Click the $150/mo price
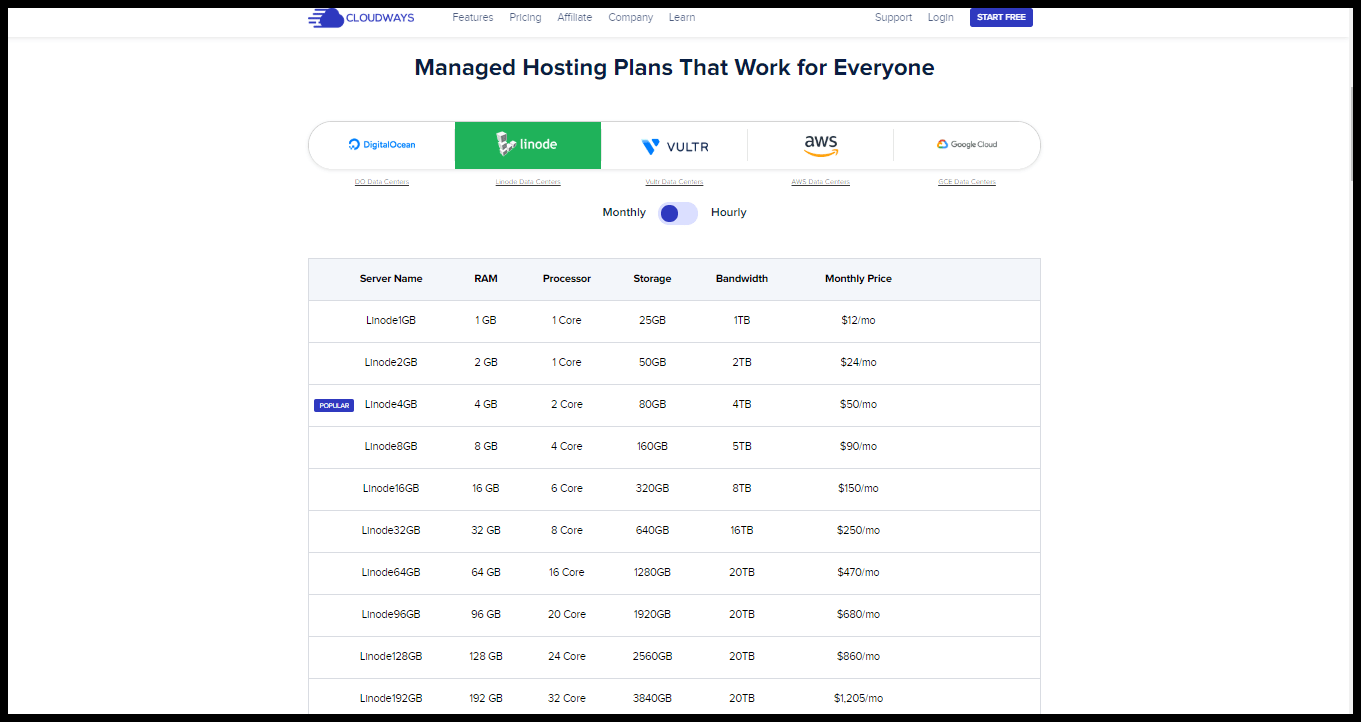 858,489
